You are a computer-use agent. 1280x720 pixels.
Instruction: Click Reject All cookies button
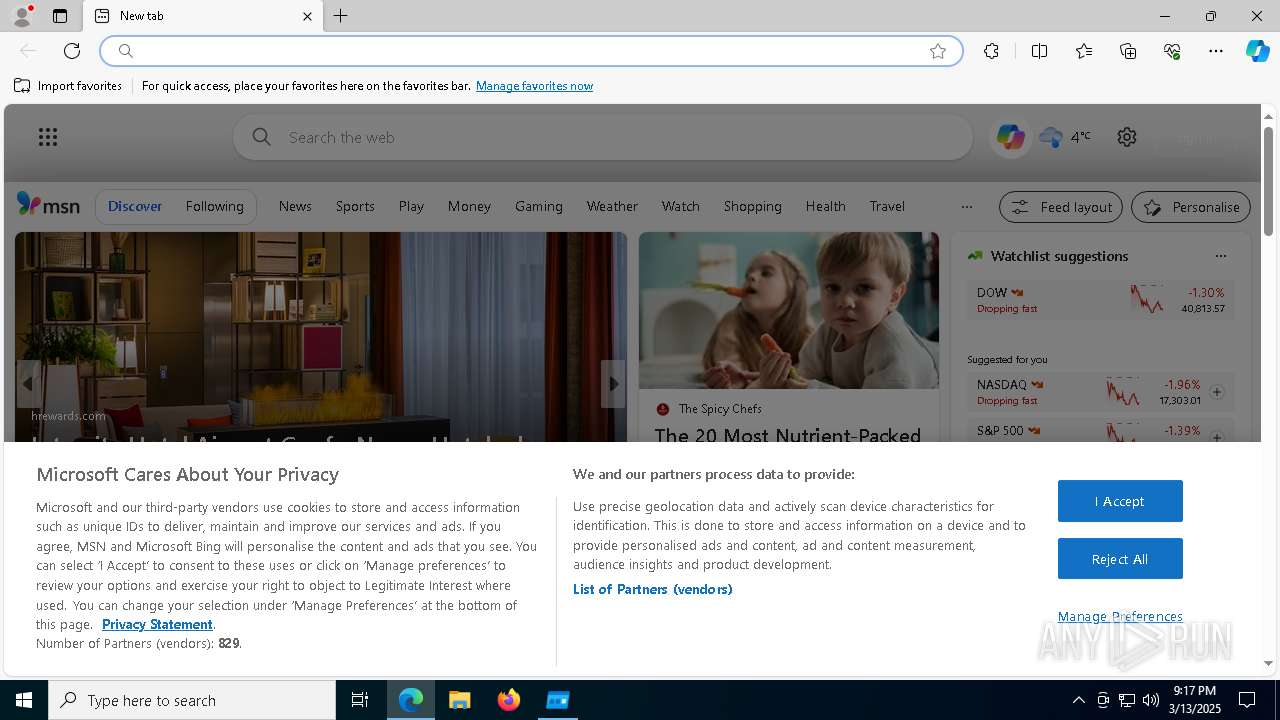click(1120, 559)
